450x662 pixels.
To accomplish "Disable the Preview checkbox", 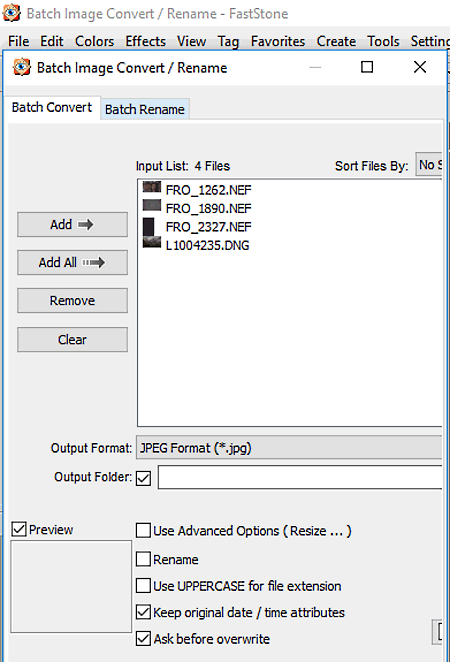I will tap(19, 529).
